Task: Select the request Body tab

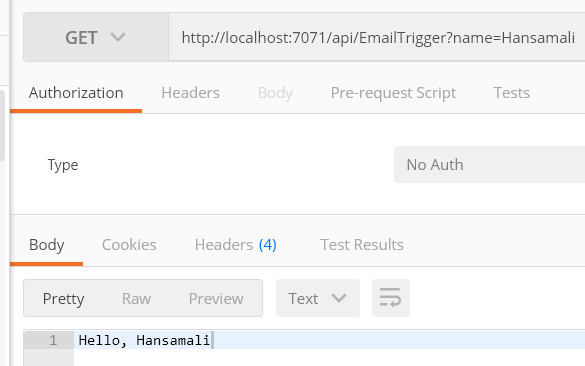Action: coord(275,93)
